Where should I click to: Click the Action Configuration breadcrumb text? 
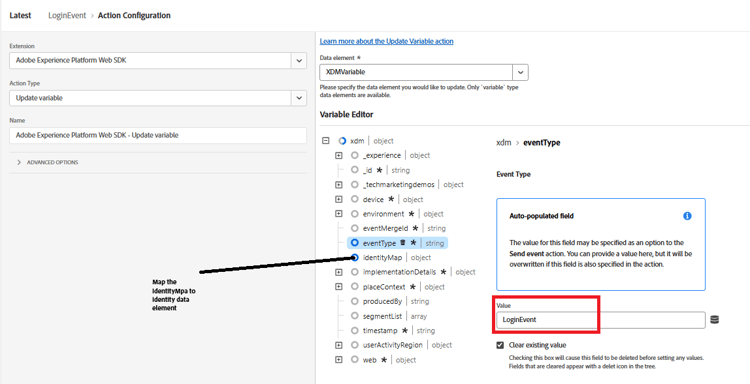tap(134, 15)
